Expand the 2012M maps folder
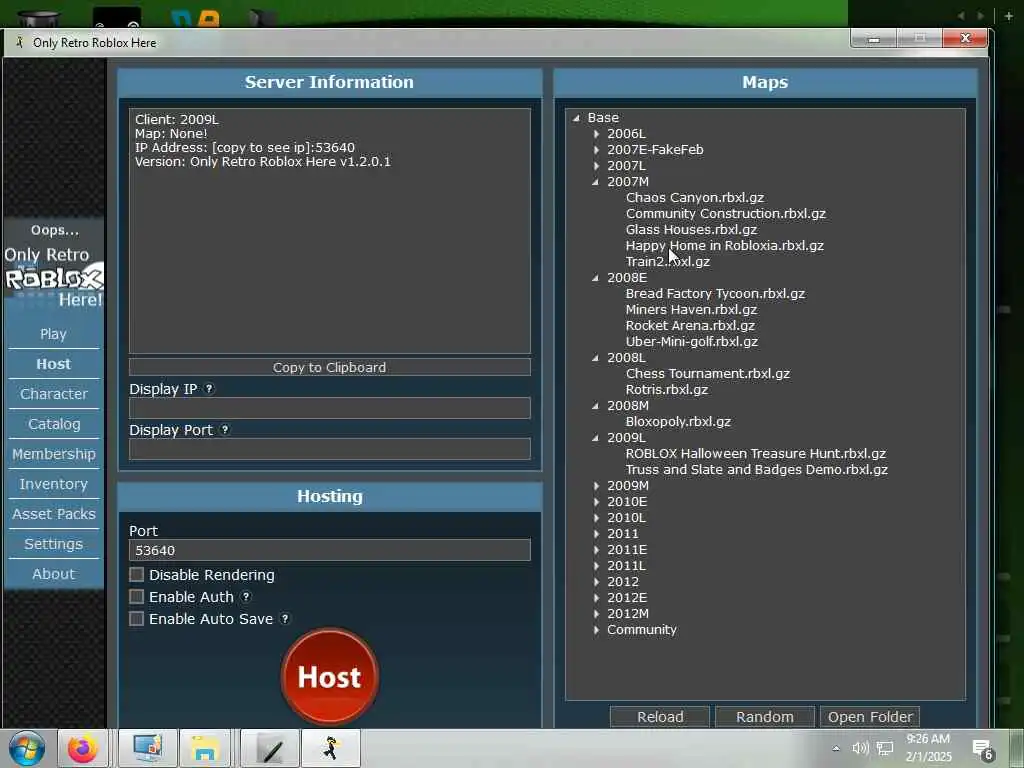The image size is (1024, 768). point(596,613)
